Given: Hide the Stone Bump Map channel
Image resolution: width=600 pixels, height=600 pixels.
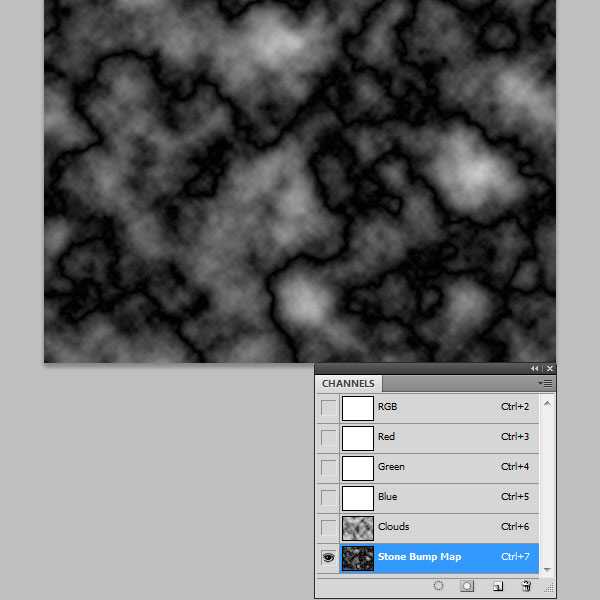Looking at the screenshot, I should point(328,557).
